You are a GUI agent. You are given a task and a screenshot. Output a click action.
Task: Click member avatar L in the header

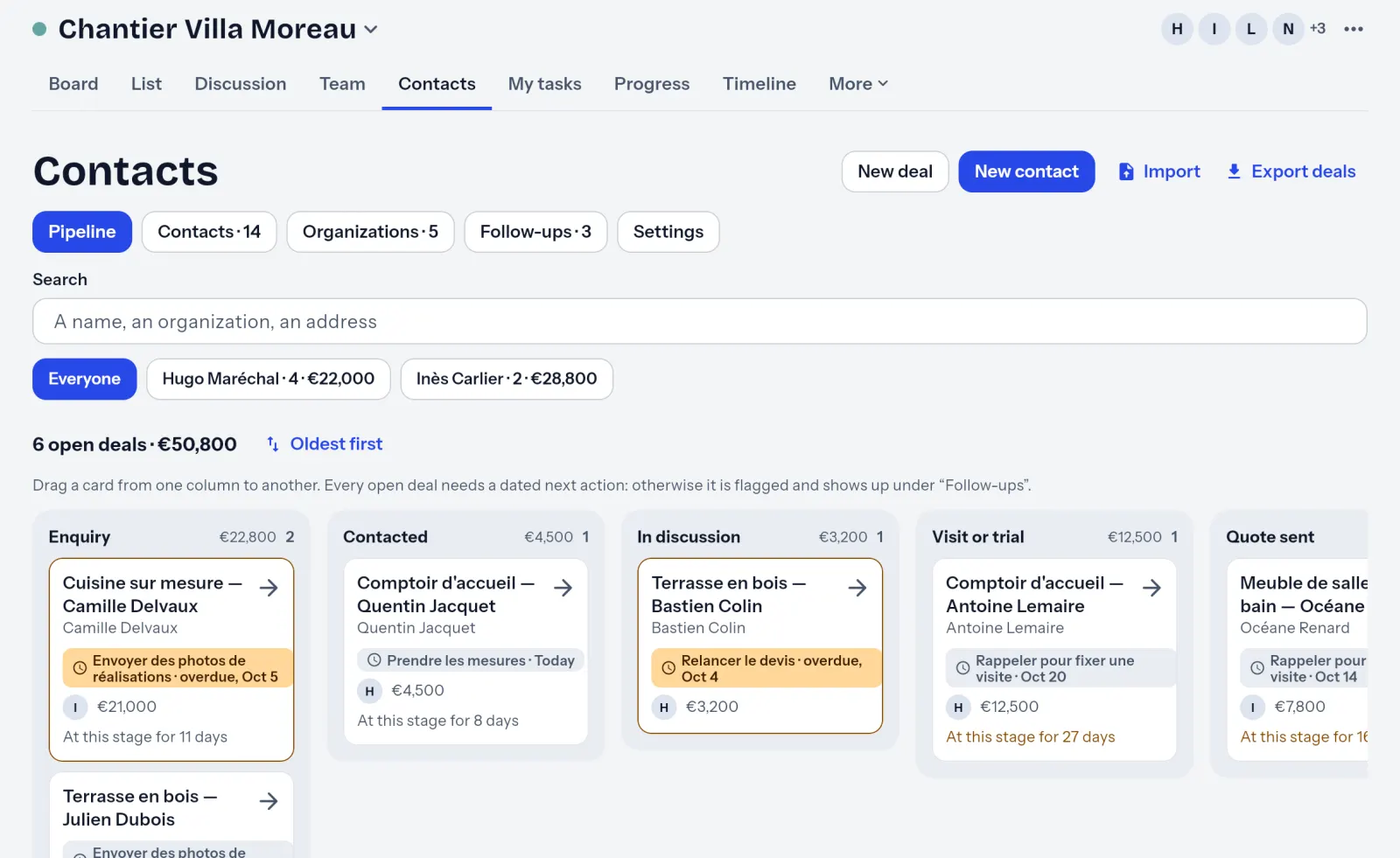[x=1251, y=29]
